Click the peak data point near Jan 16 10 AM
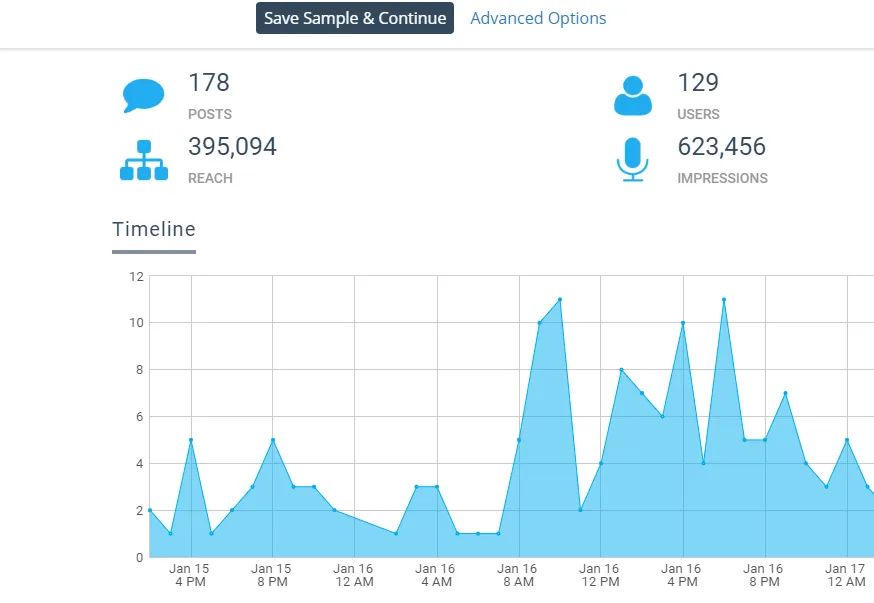This screenshot has width=874, height=603. [x=560, y=300]
